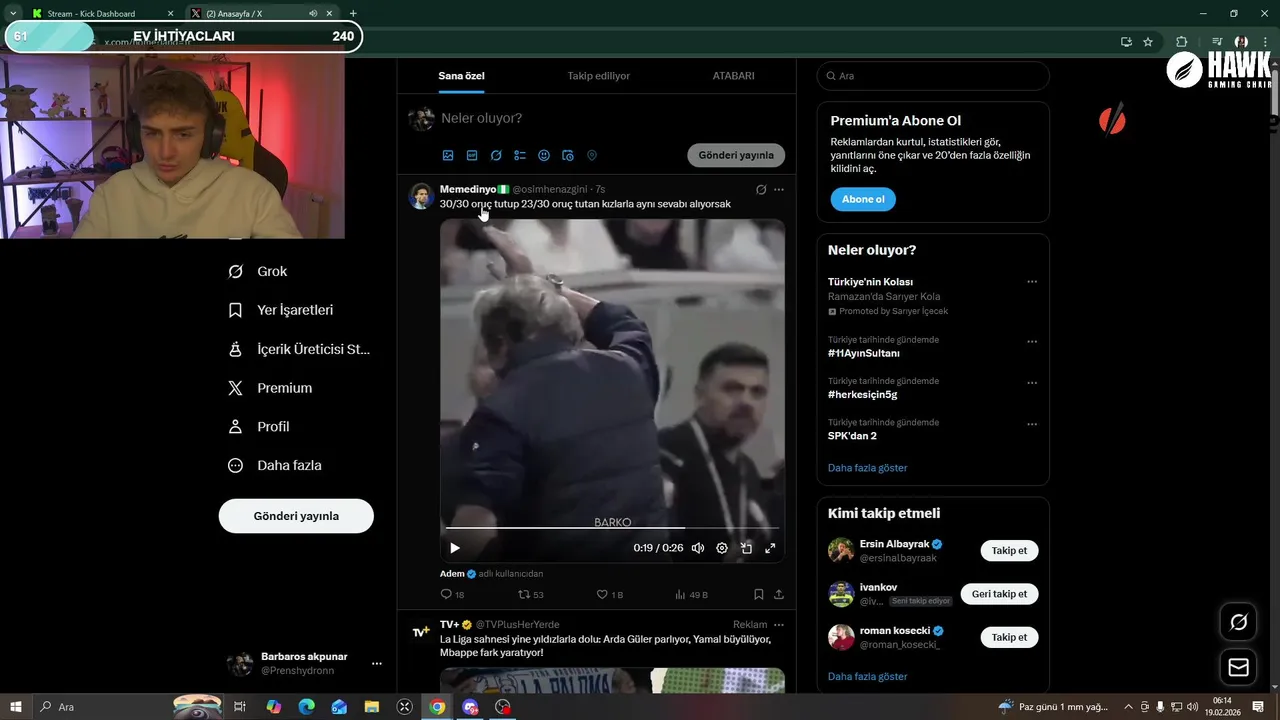Open options for the #11AyınSultanı trend
The image size is (1280, 720).
[1032, 341]
